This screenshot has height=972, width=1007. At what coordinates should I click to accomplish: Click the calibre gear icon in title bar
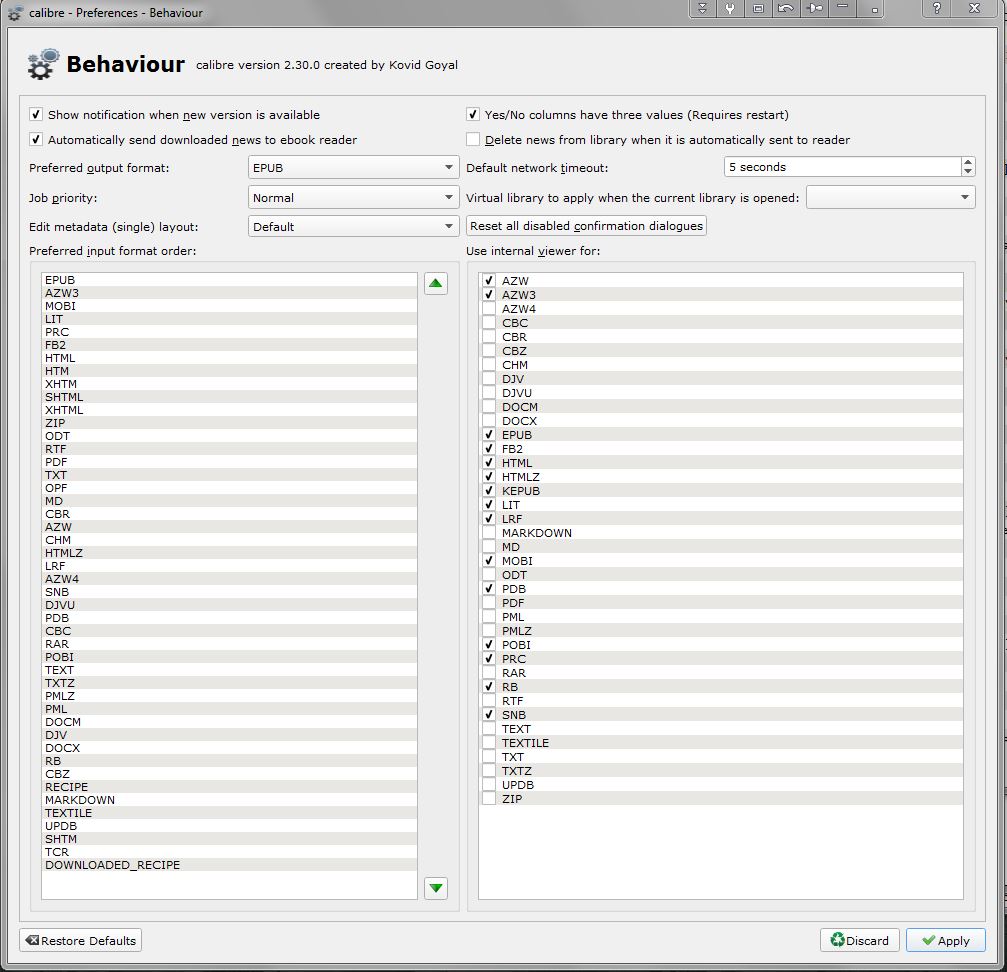pyautogui.click(x=14, y=13)
